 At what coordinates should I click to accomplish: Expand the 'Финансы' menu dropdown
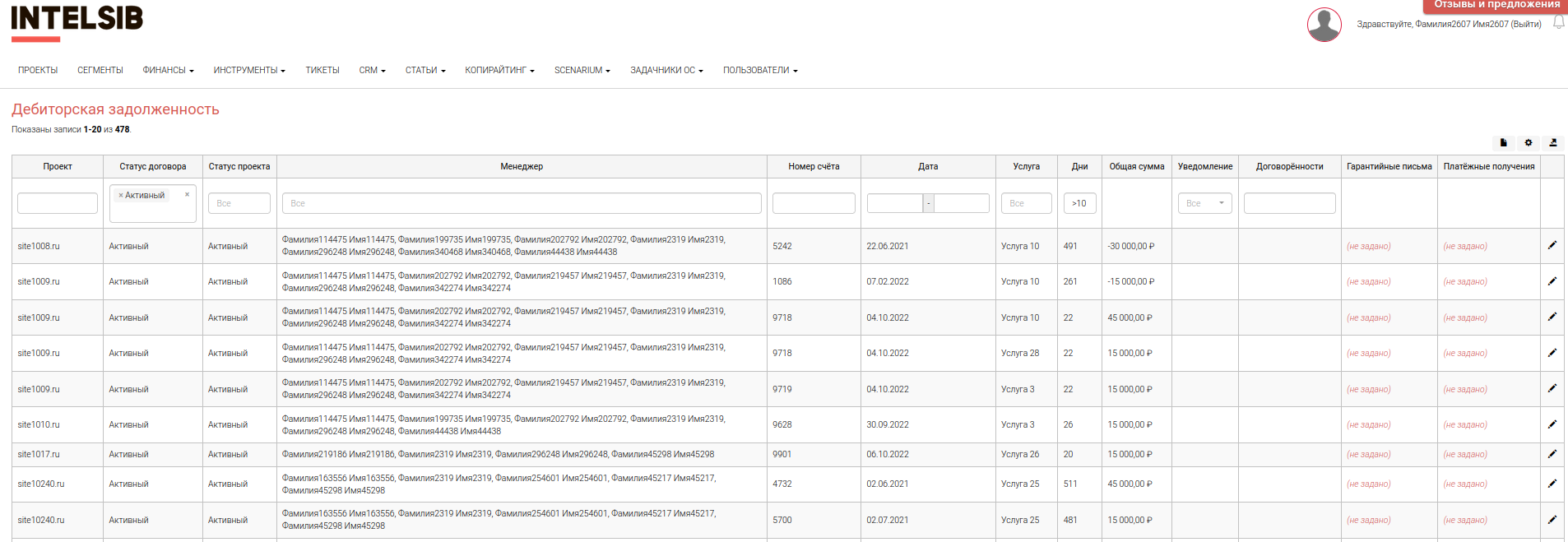click(x=168, y=71)
